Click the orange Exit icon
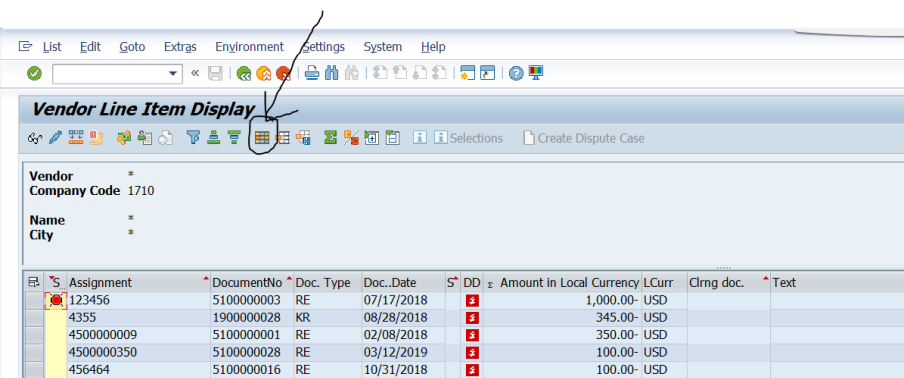 (x=263, y=73)
